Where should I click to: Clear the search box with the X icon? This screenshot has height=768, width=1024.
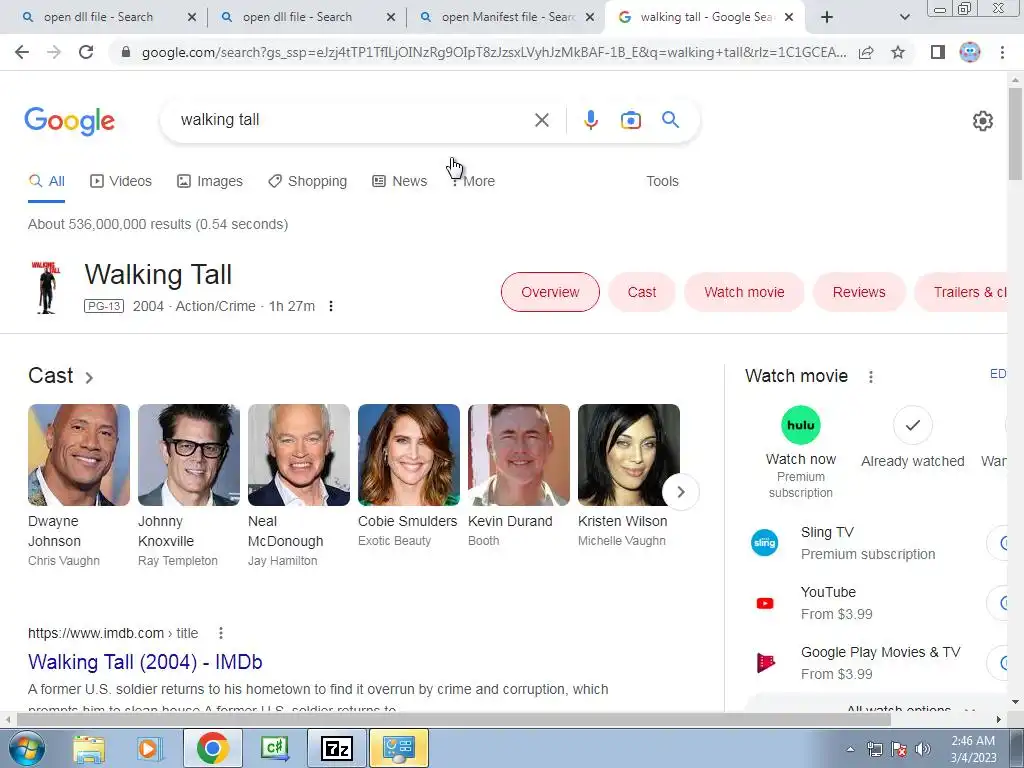541,120
